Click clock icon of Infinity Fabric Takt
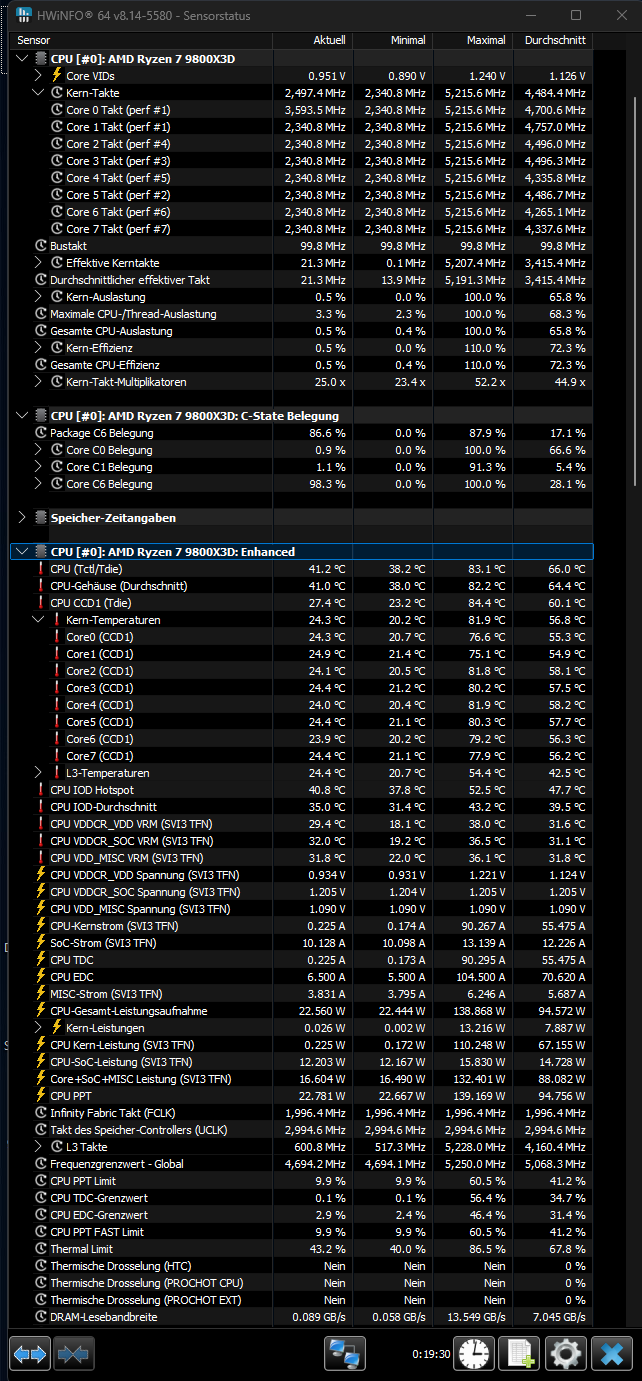 coord(41,1113)
